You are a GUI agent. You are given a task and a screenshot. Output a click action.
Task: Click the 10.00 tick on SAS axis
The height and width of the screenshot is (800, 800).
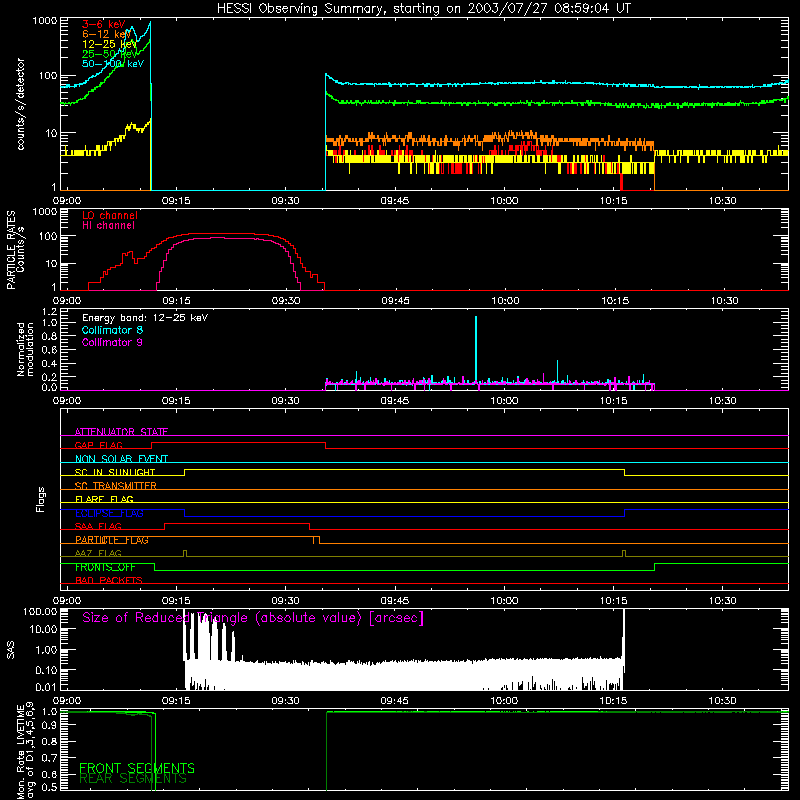tap(42, 629)
